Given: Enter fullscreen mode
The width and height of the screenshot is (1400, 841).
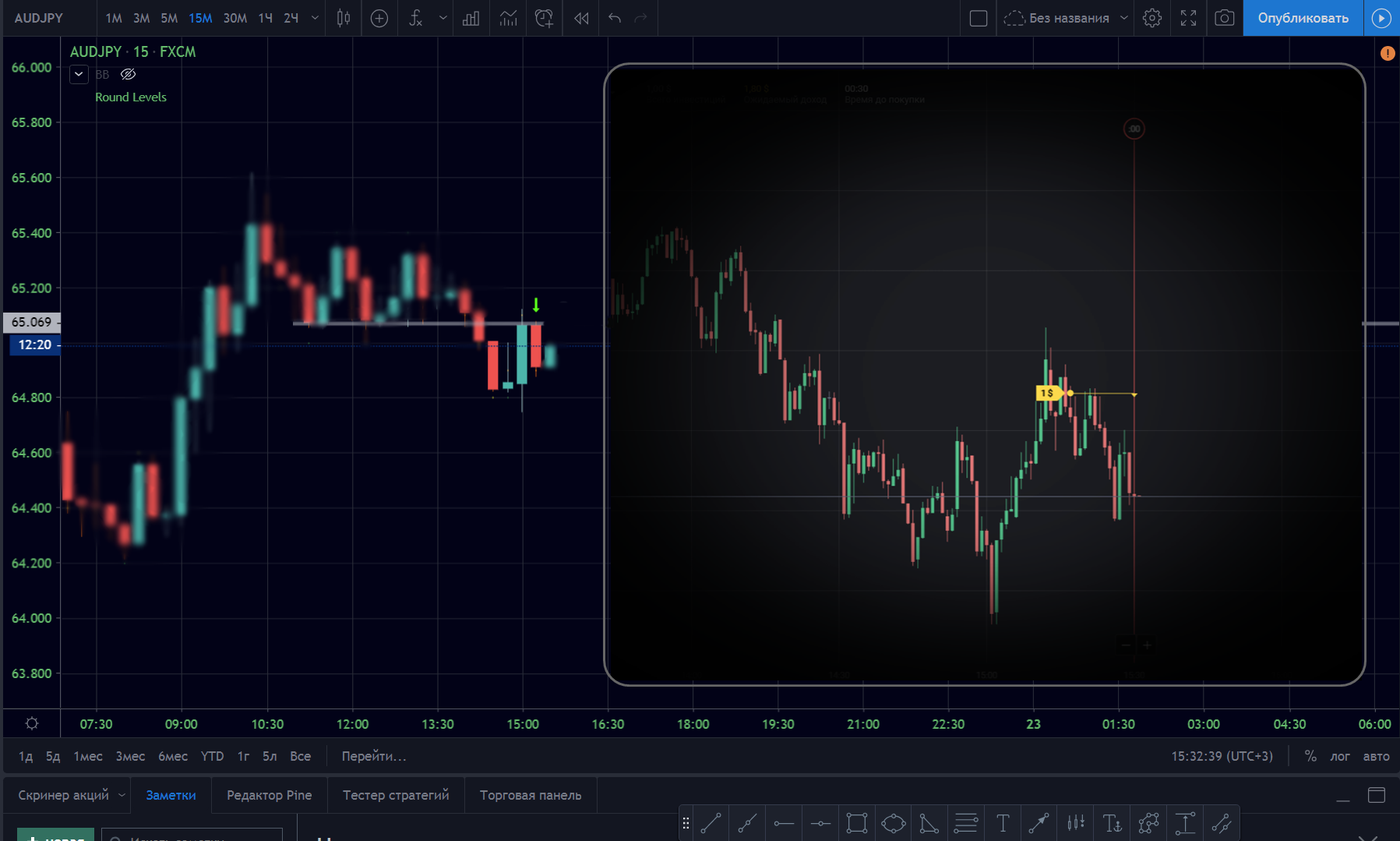Looking at the screenshot, I should 1188,18.
